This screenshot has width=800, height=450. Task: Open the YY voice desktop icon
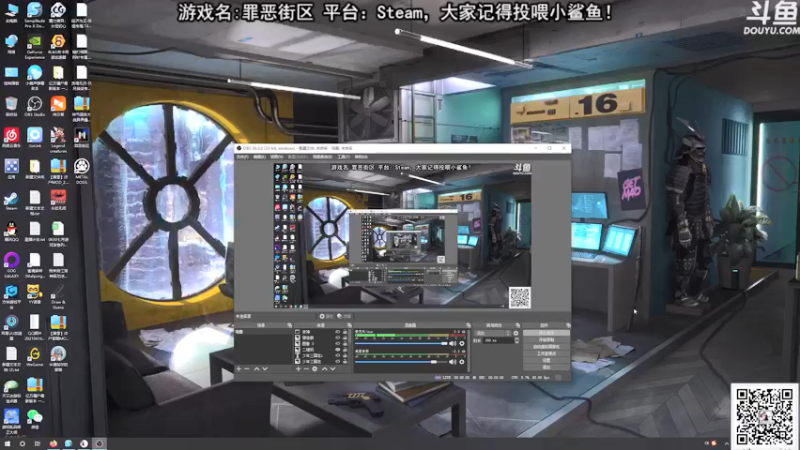(x=35, y=292)
